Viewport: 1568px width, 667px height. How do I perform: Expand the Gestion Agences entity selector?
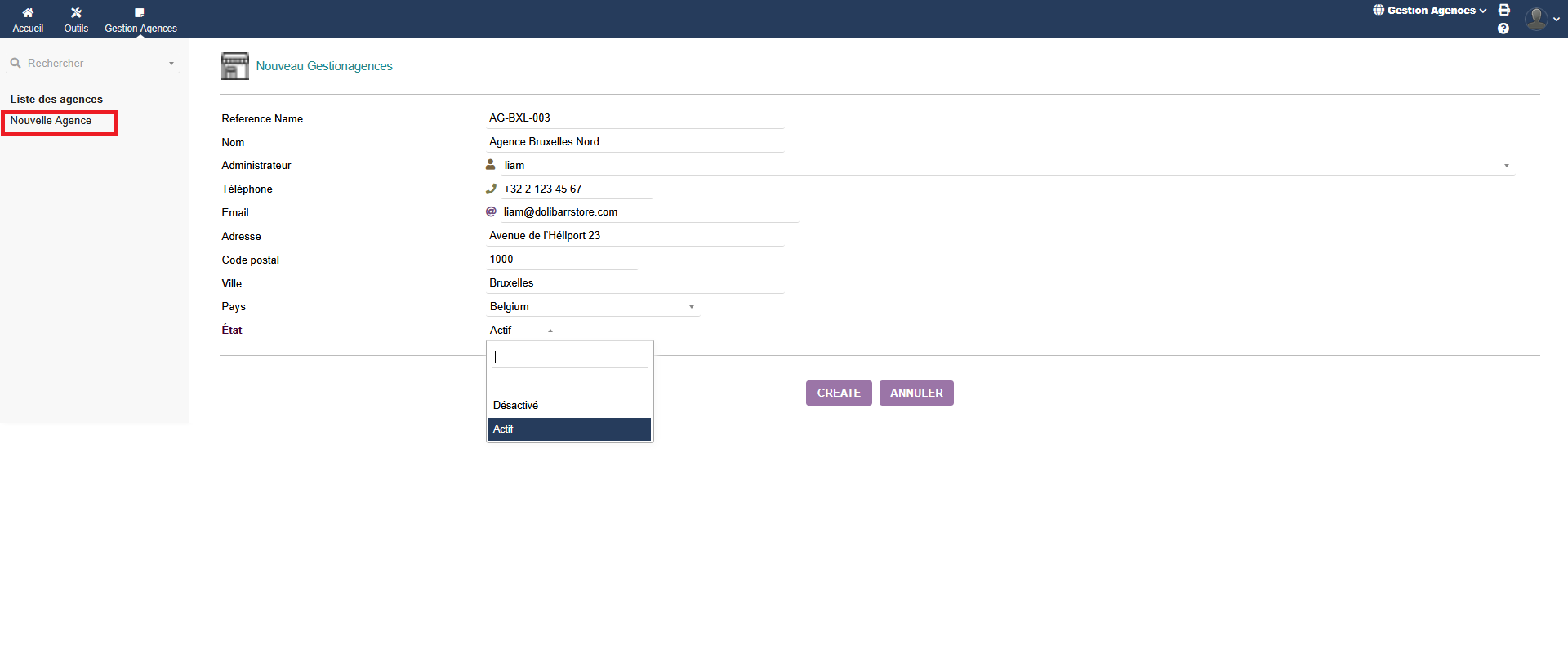click(x=1430, y=11)
